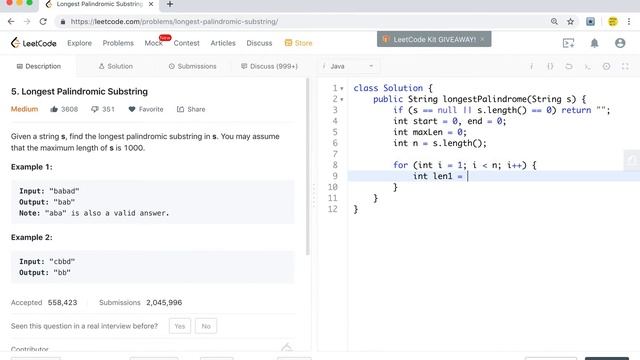
Task: Switch to the Solution tab
Action: [x=116, y=66]
